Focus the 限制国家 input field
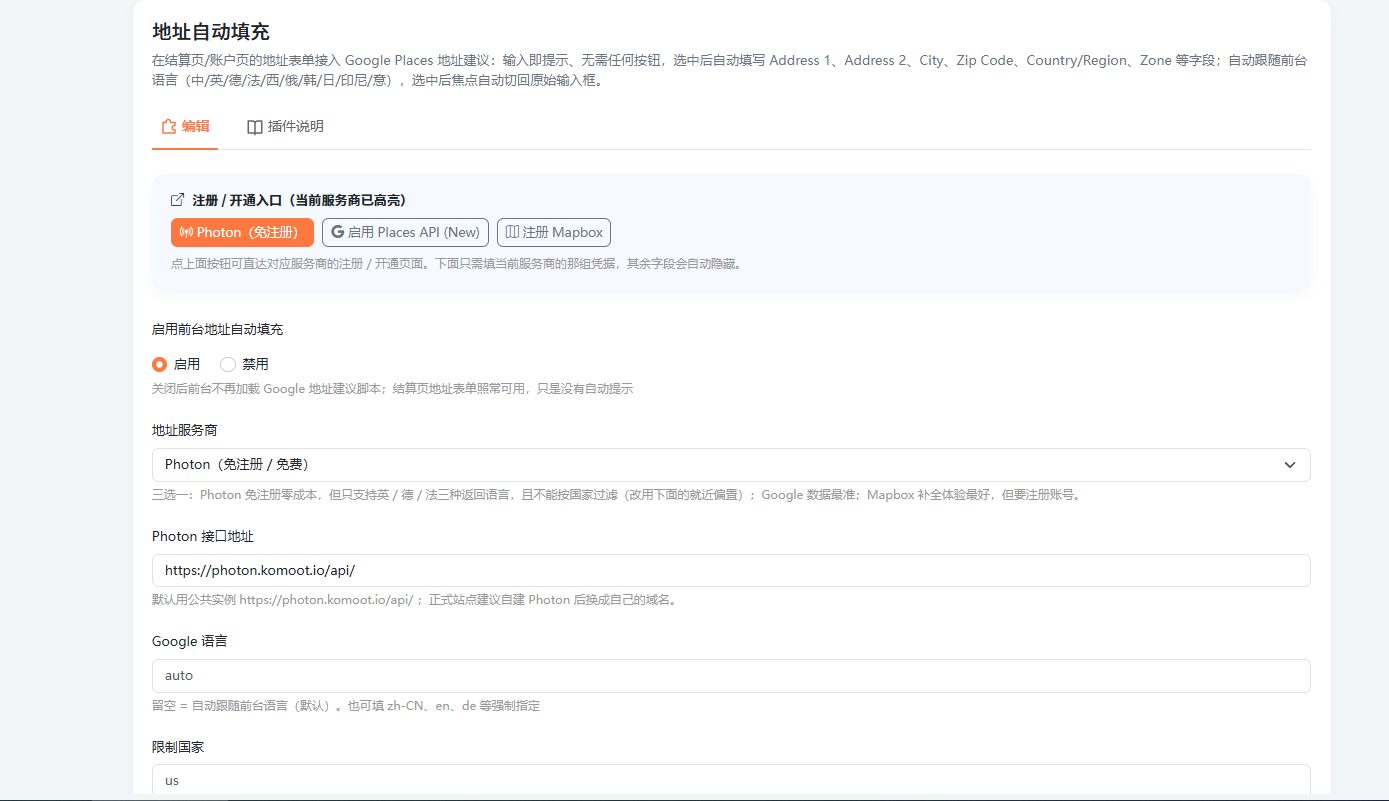This screenshot has width=1389, height=801. tap(731, 781)
